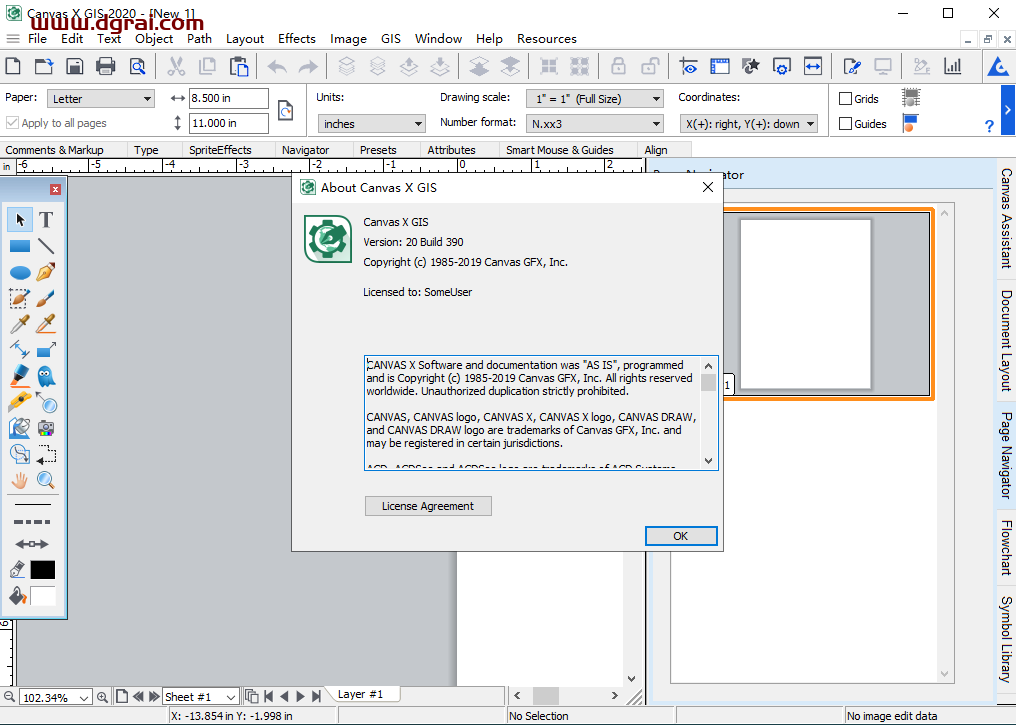Click the Cut scissors icon

pos(176,66)
